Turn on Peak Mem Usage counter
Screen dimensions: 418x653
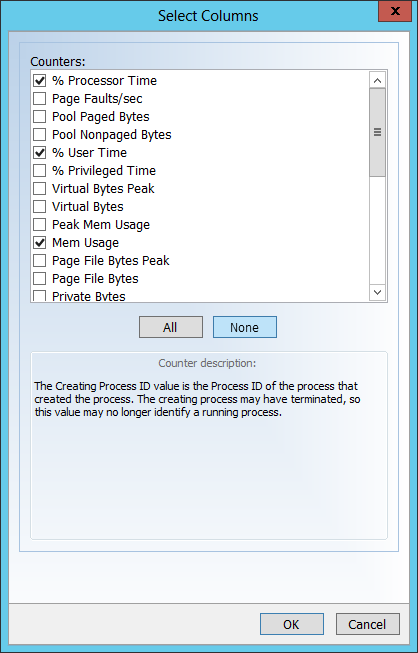[x=40, y=224]
